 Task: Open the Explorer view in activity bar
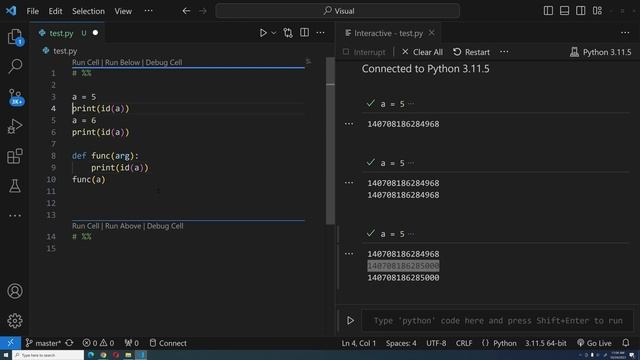pyautogui.click(x=15, y=37)
